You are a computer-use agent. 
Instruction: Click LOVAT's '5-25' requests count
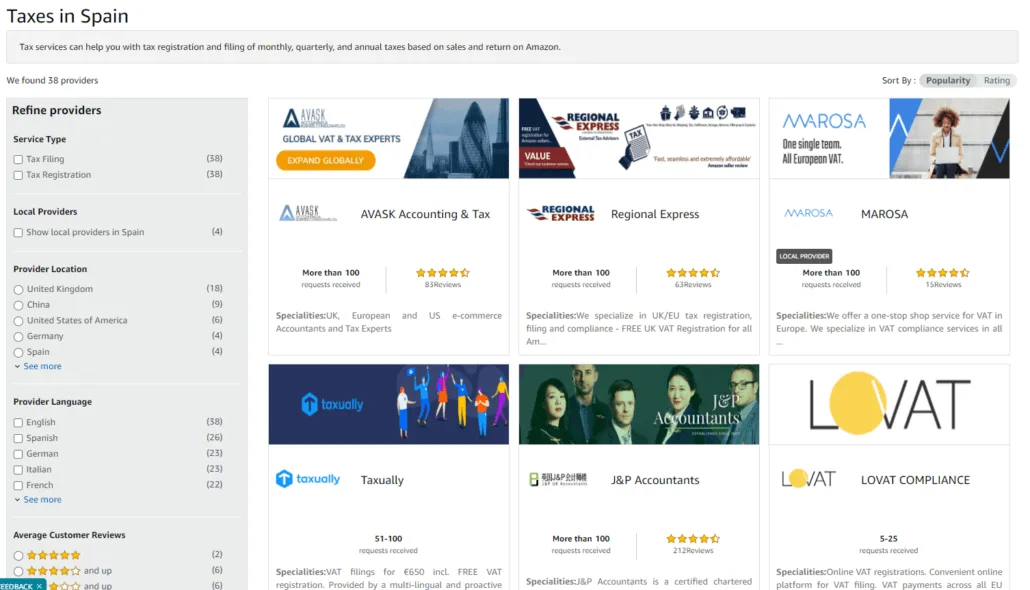888,539
